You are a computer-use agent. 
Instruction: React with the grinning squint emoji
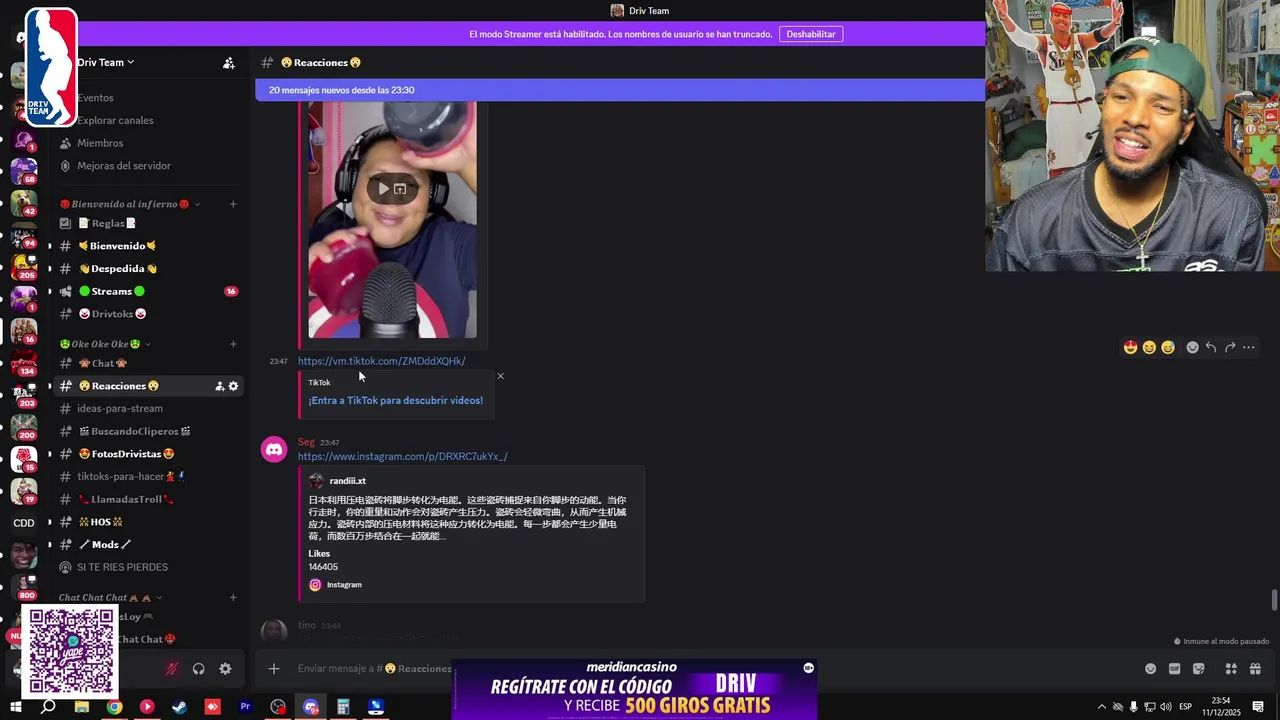pyautogui.click(x=1149, y=347)
